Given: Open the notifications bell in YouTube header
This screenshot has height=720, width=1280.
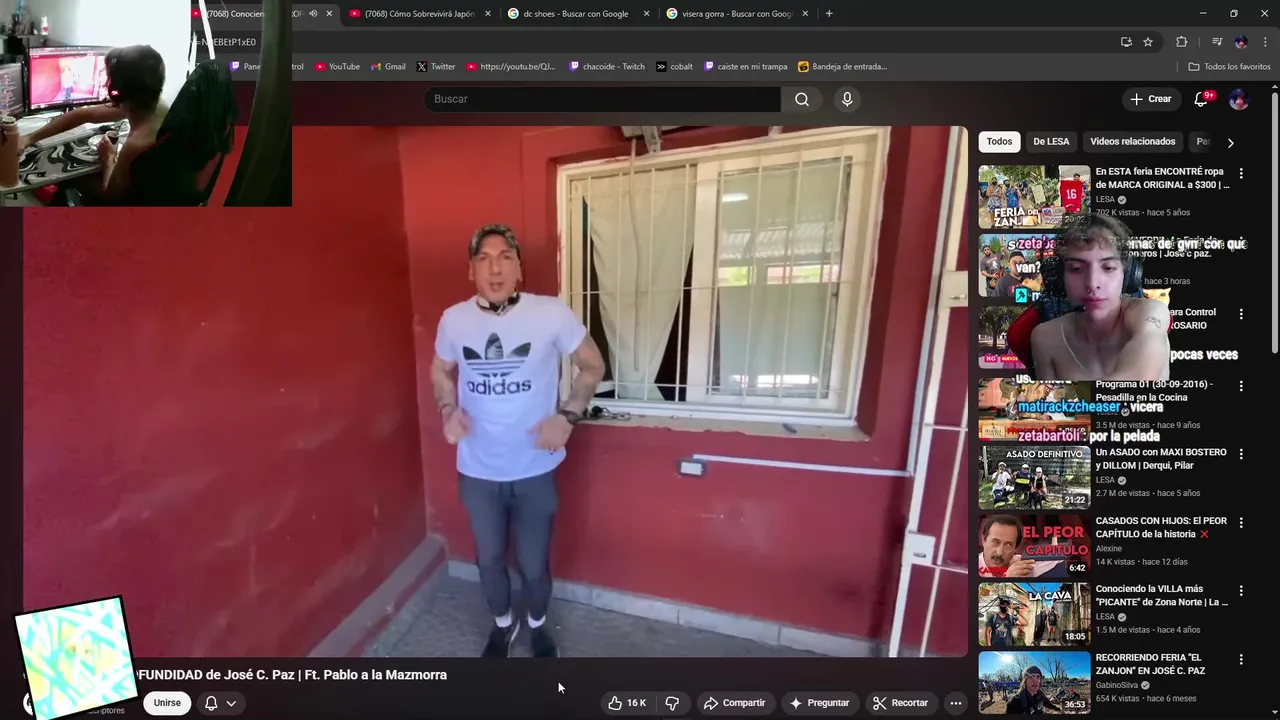Looking at the screenshot, I should point(1201,99).
